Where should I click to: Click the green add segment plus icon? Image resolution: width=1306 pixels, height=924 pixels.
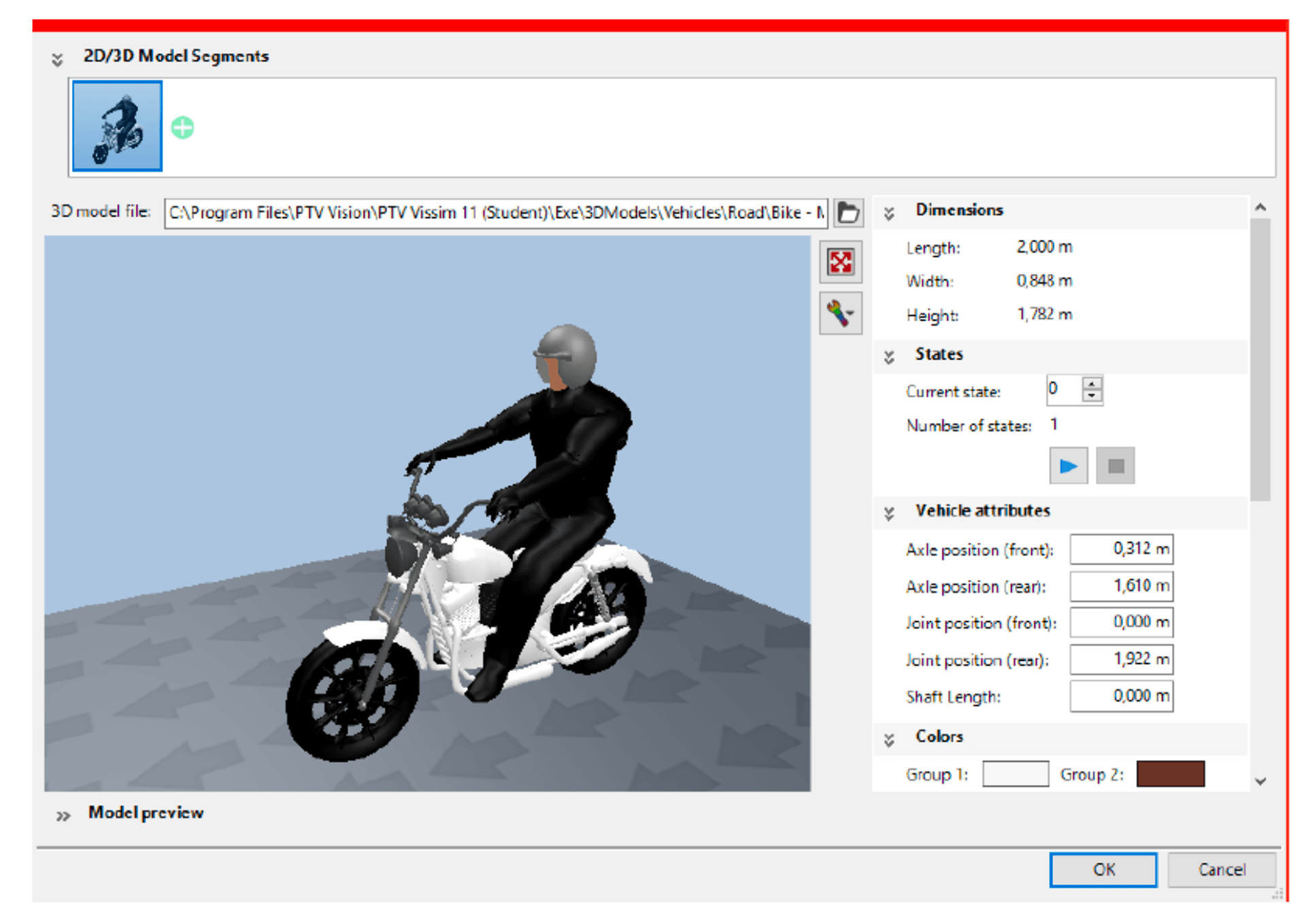point(182,128)
